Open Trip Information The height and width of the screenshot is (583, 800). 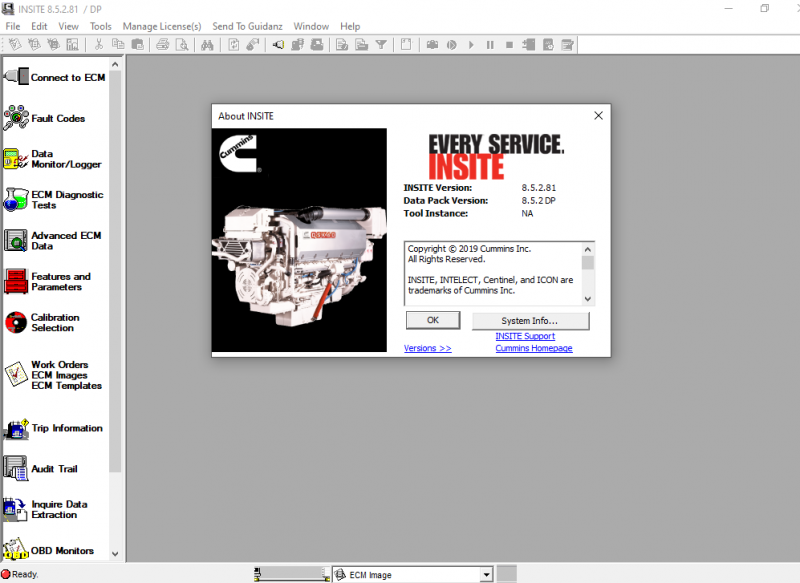[x=53, y=428]
